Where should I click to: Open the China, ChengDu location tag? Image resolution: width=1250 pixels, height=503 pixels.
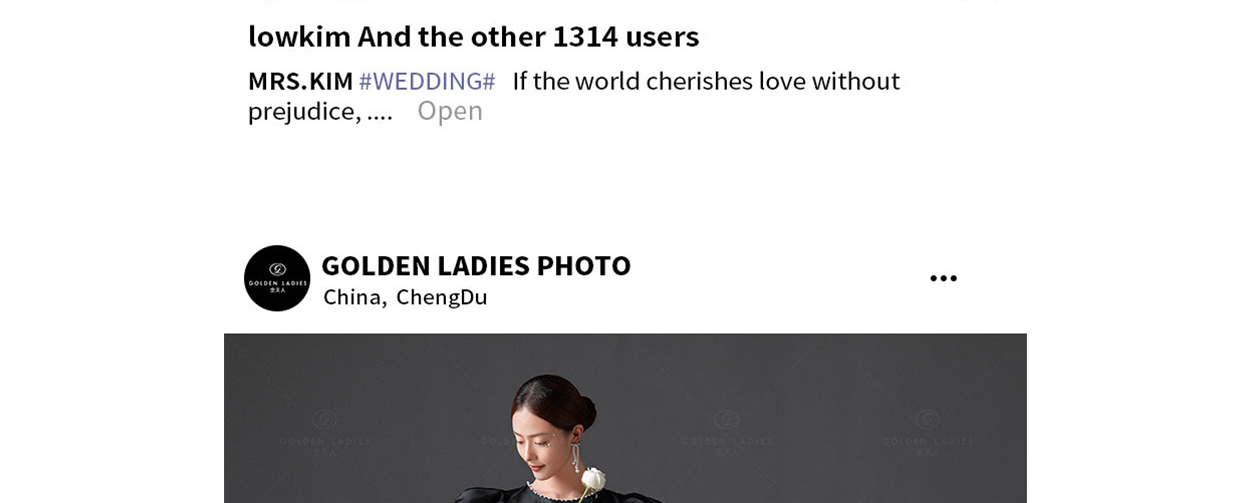[x=405, y=297]
